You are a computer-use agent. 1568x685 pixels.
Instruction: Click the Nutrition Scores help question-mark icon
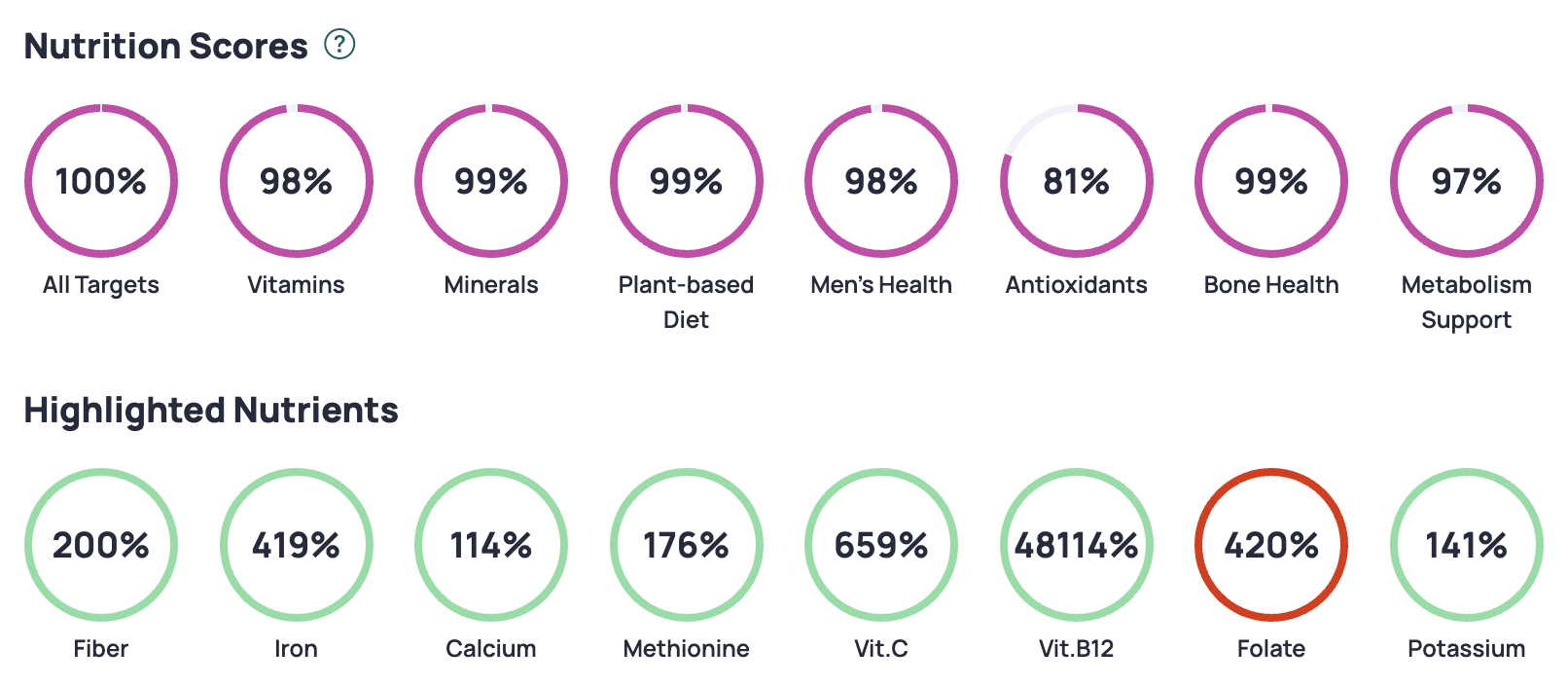[x=339, y=44]
